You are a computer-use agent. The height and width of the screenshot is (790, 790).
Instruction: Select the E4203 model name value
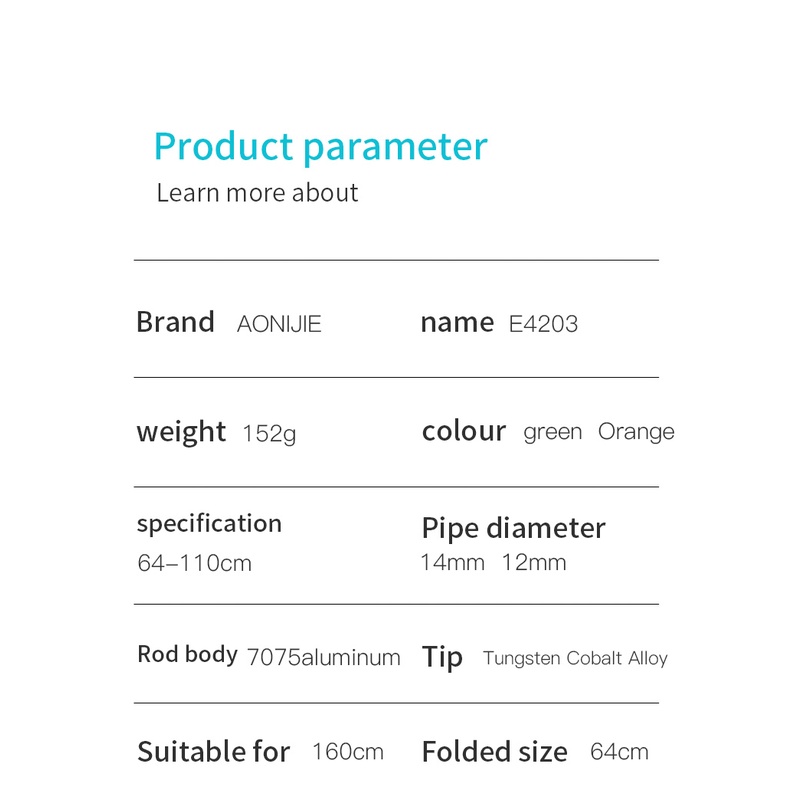click(x=543, y=324)
